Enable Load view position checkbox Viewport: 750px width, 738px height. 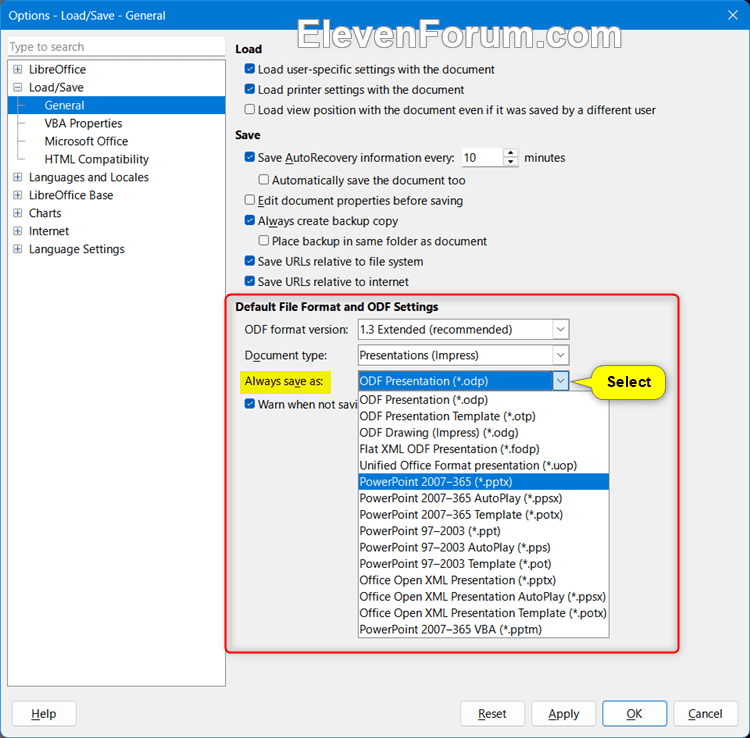[x=250, y=110]
